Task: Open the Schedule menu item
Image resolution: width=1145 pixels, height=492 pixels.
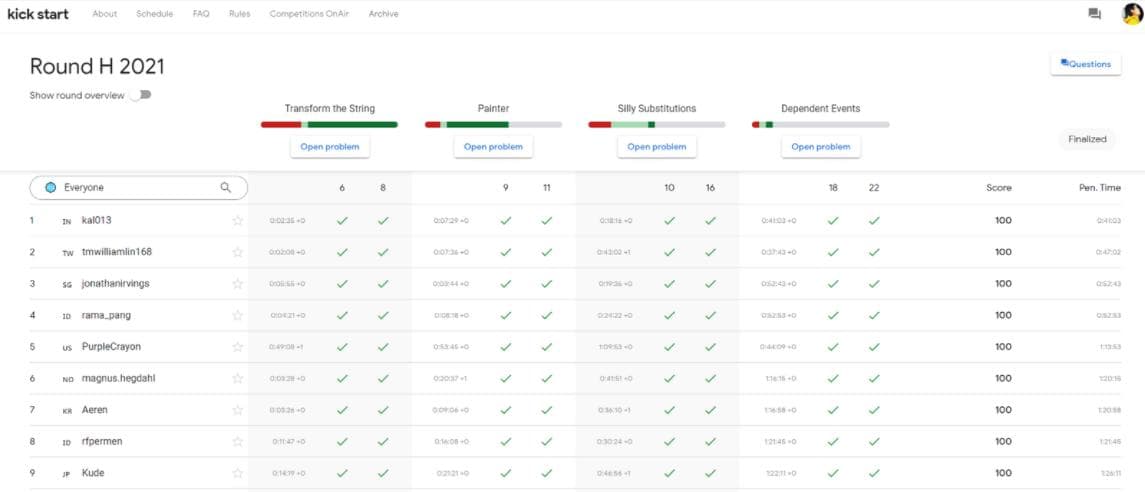Action: [154, 14]
